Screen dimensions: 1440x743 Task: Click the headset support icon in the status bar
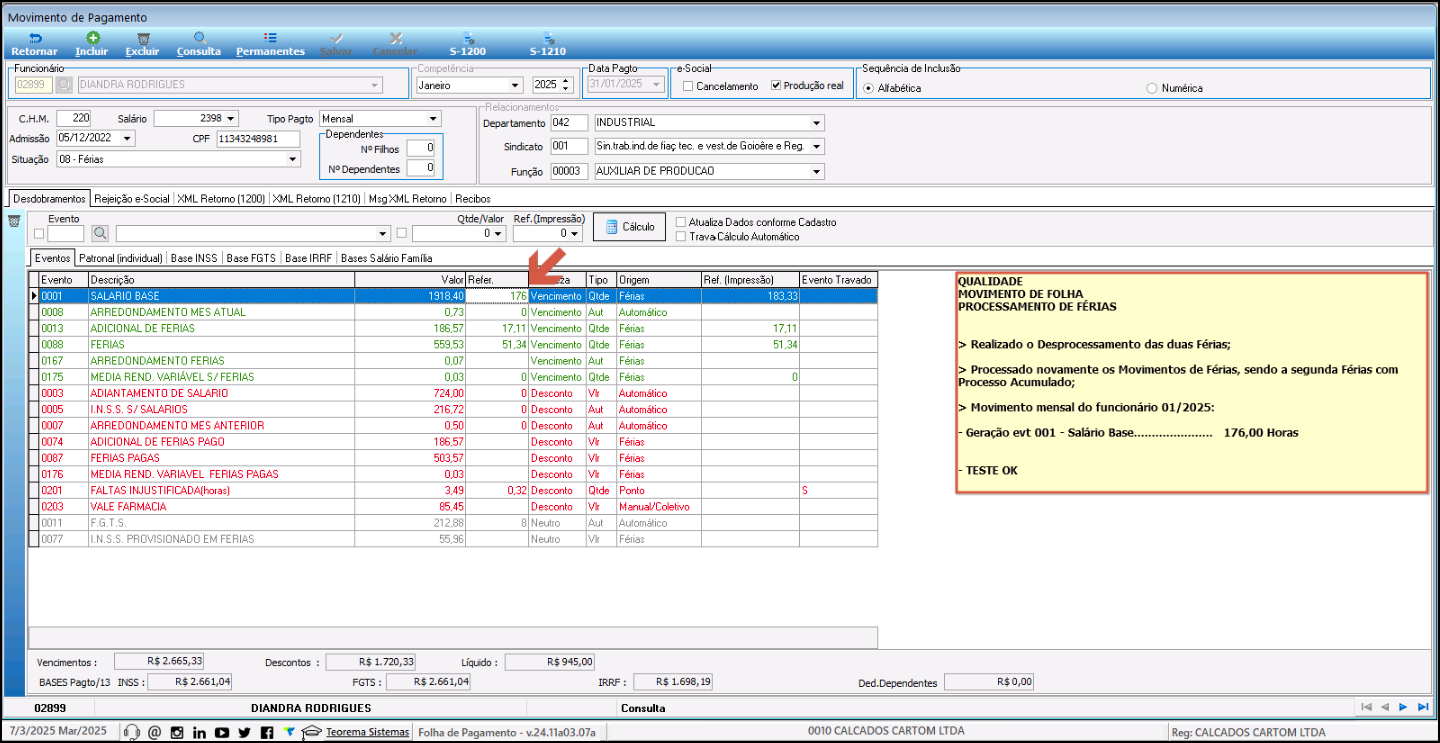pyautogui.click(x=131, y=732)
